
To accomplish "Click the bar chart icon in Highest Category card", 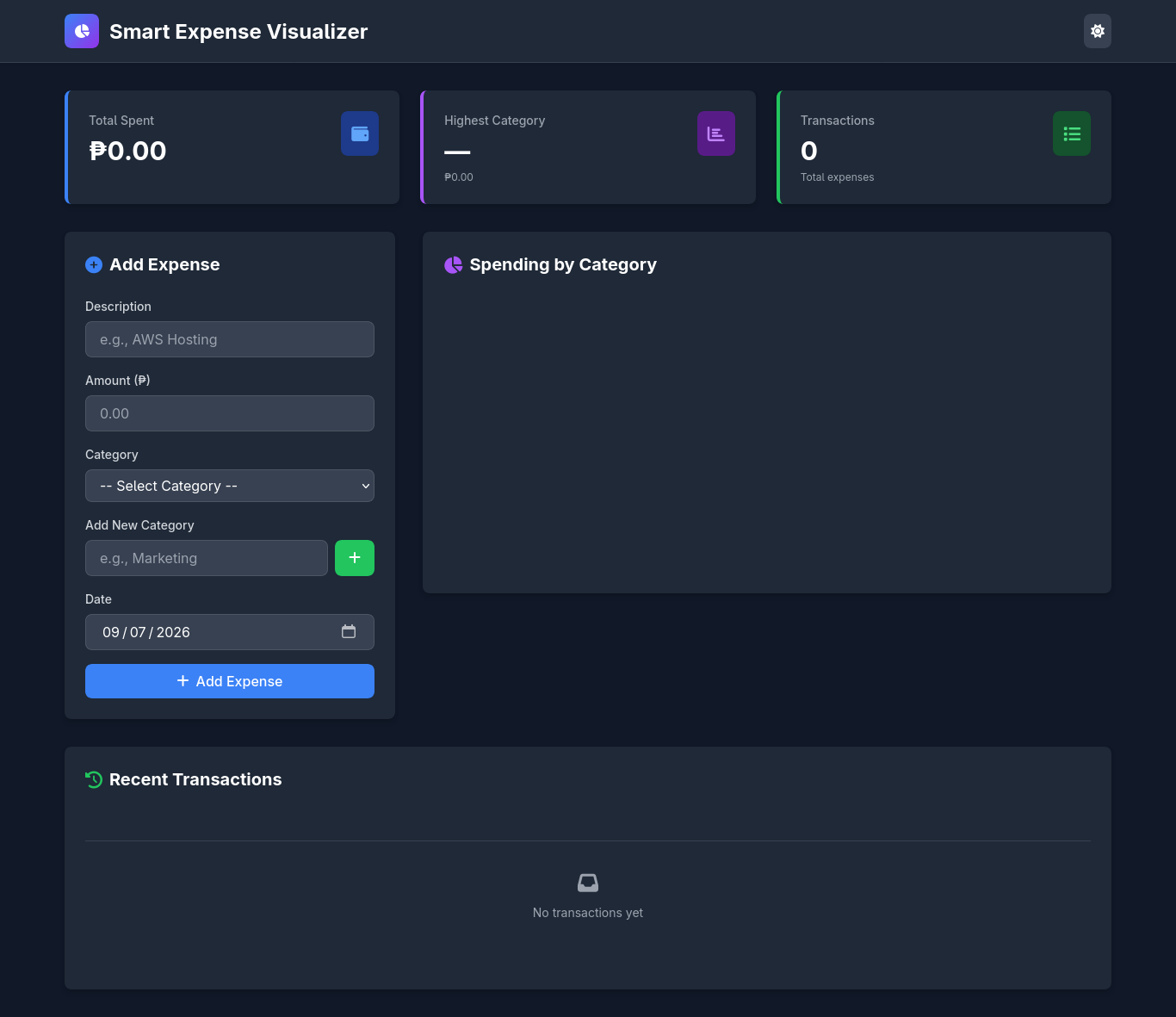I will pyautogui.click(x=716, y=133).
